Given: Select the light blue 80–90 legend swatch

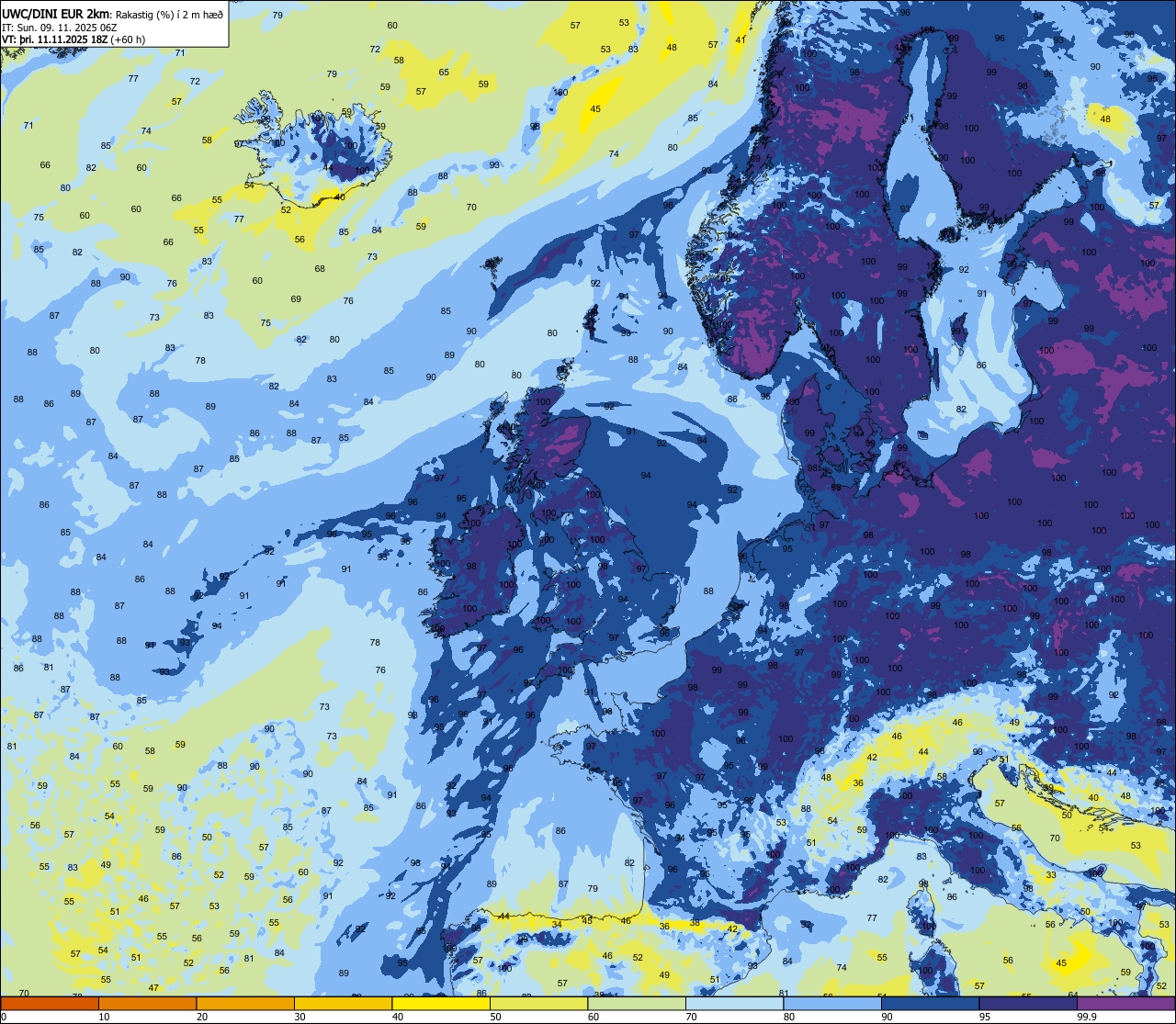Looking at the screenshot, I should click(x=832, y=1003).
